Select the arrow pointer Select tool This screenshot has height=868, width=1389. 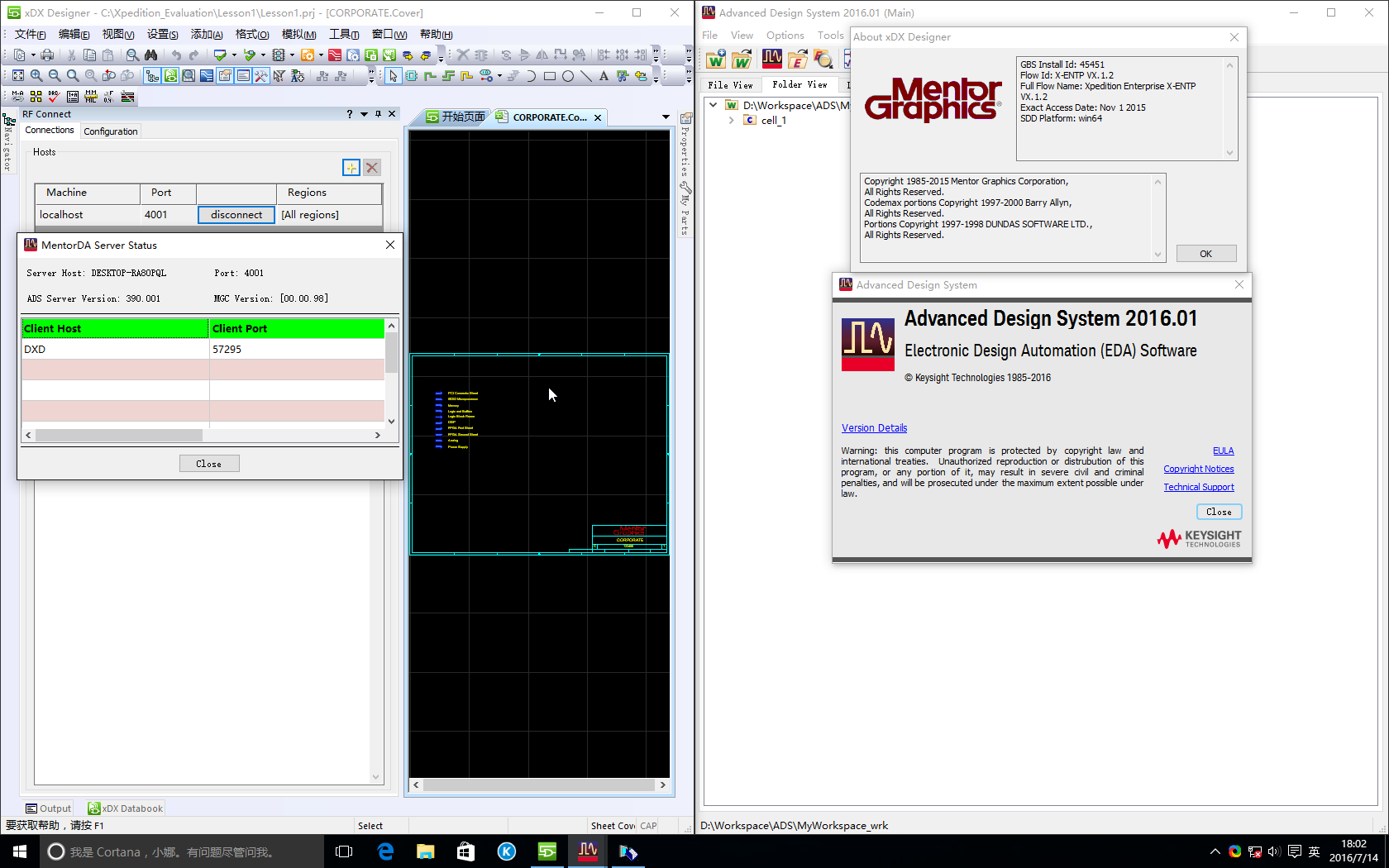point(393,76)
